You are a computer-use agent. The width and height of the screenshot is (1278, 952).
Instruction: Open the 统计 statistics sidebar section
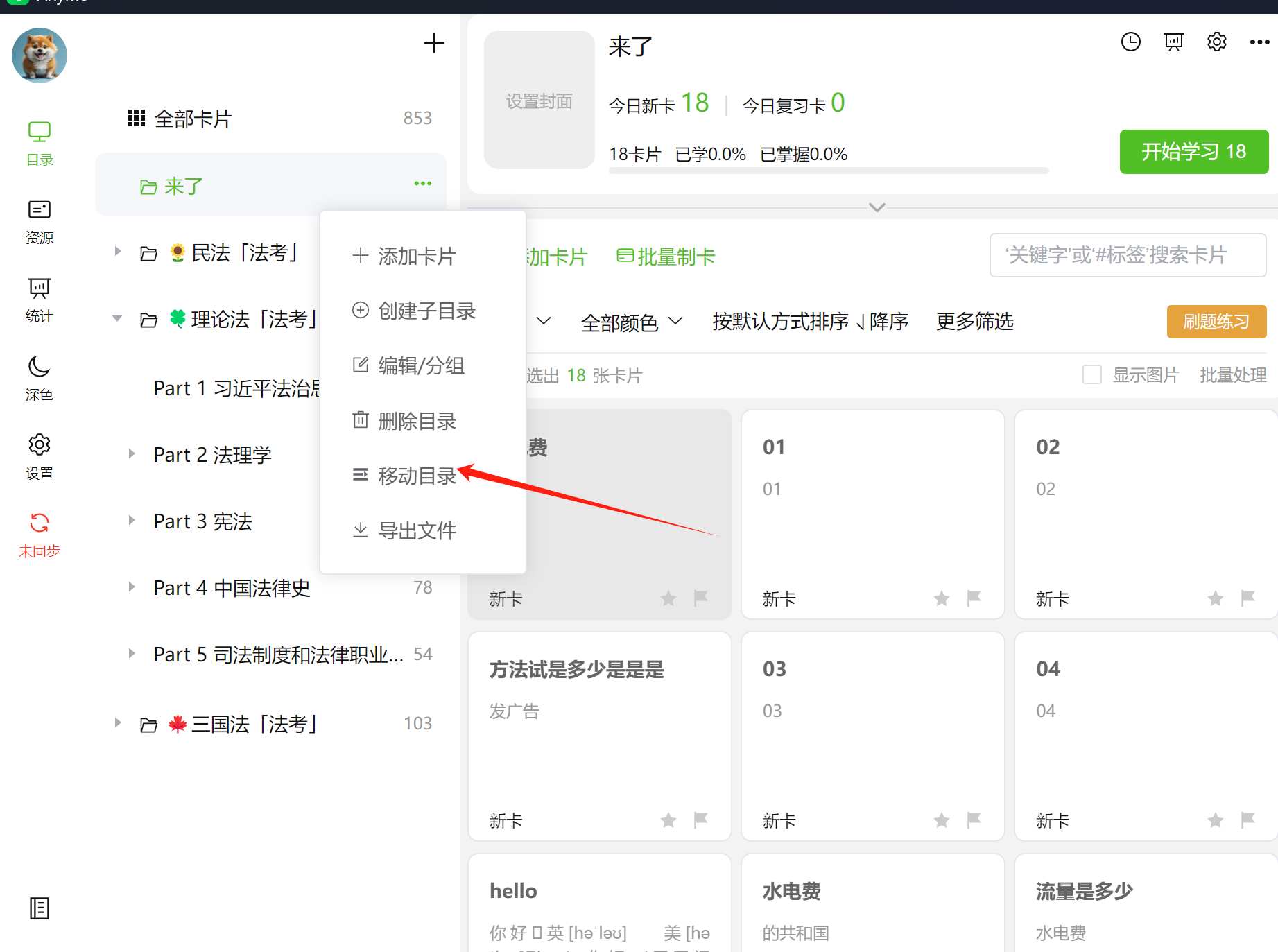(40, 300)
